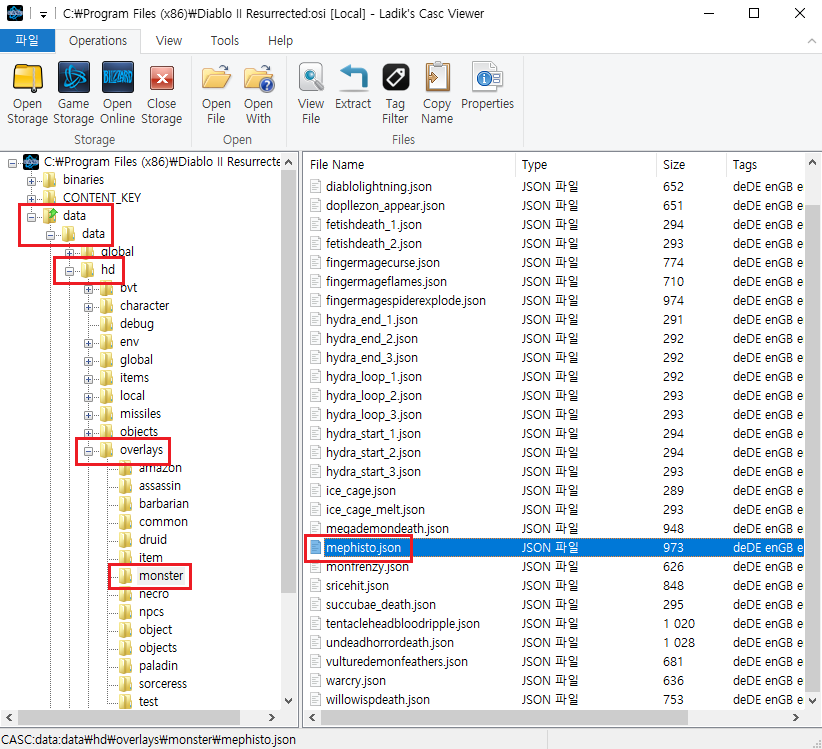
Task: Click the file icon of succubae_death.json
Action: (315, 604)
